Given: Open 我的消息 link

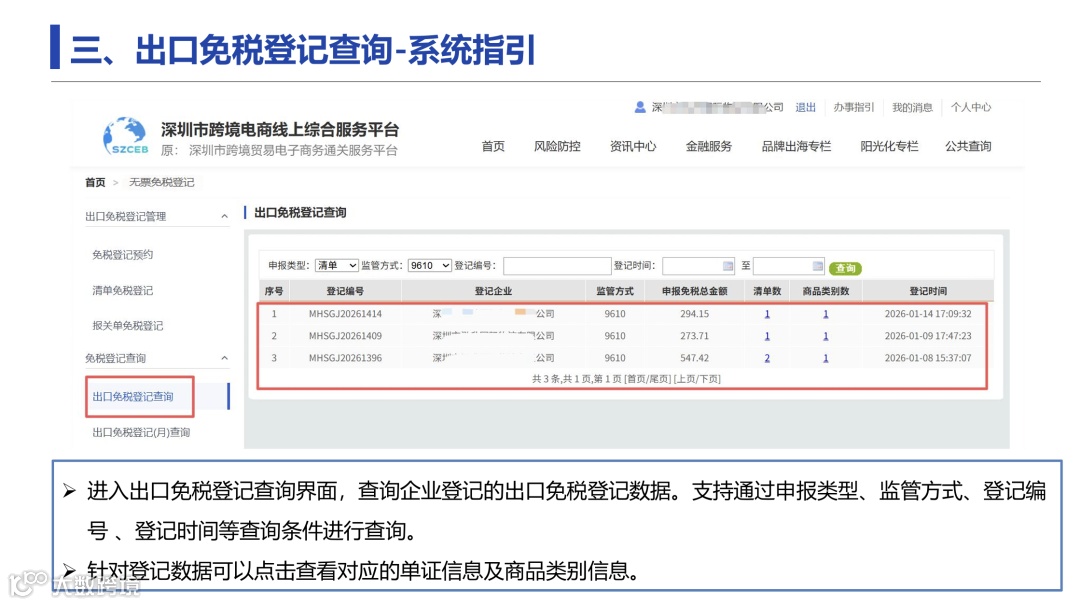Looking at the screenshot, I should (x=912, y=107).
